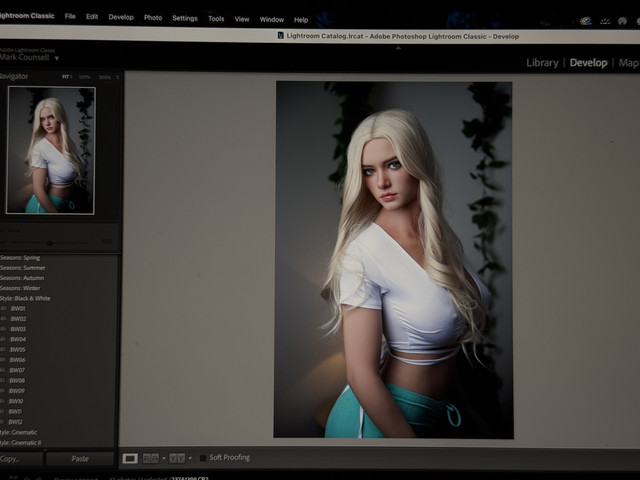Expand the Style: Cinematic II preset group
Screen dimensions: 640x480
(x=21, y=442)
